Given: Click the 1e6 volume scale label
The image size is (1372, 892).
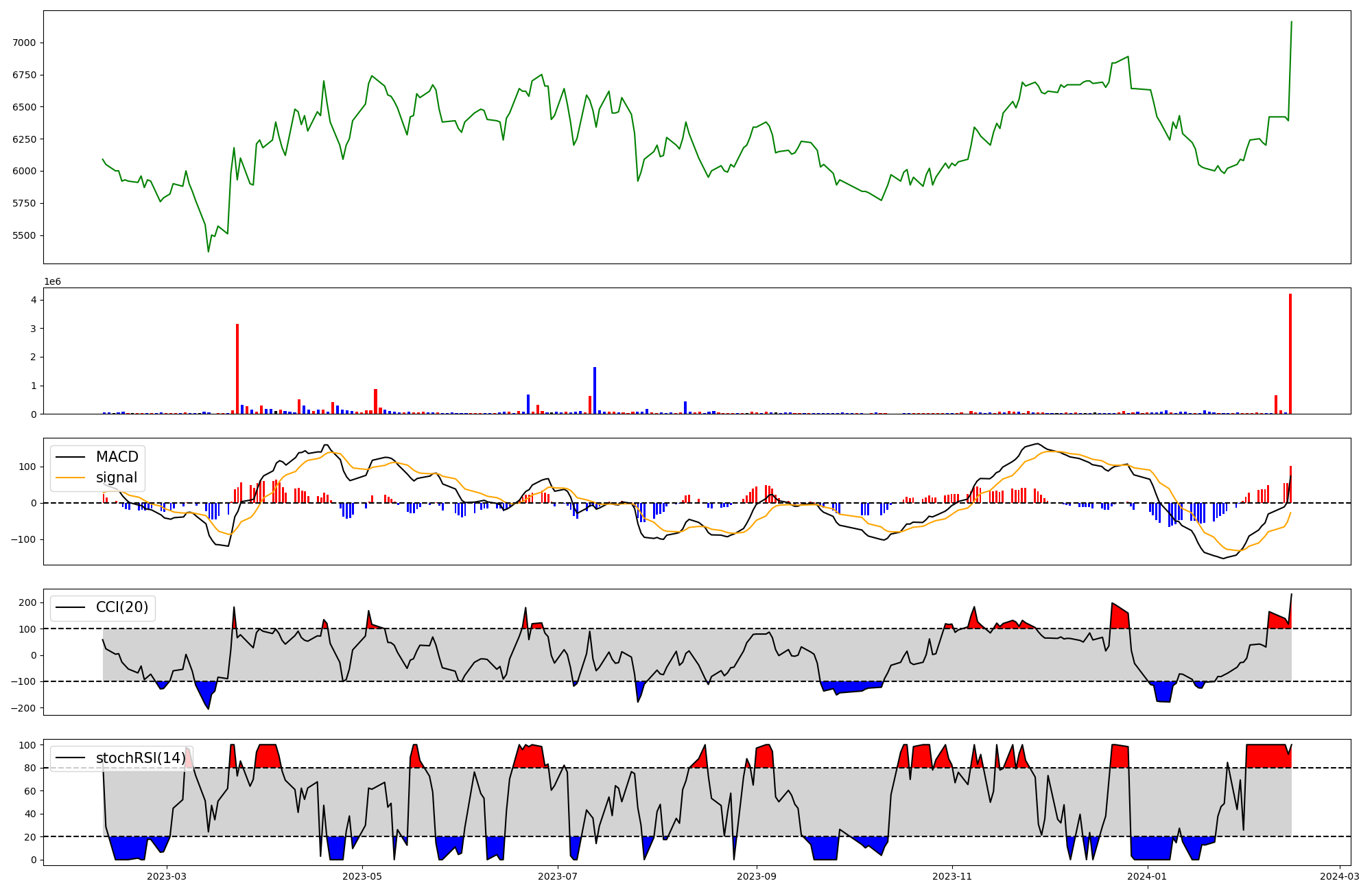Looking at the screenshot, I should pos(53,282).
